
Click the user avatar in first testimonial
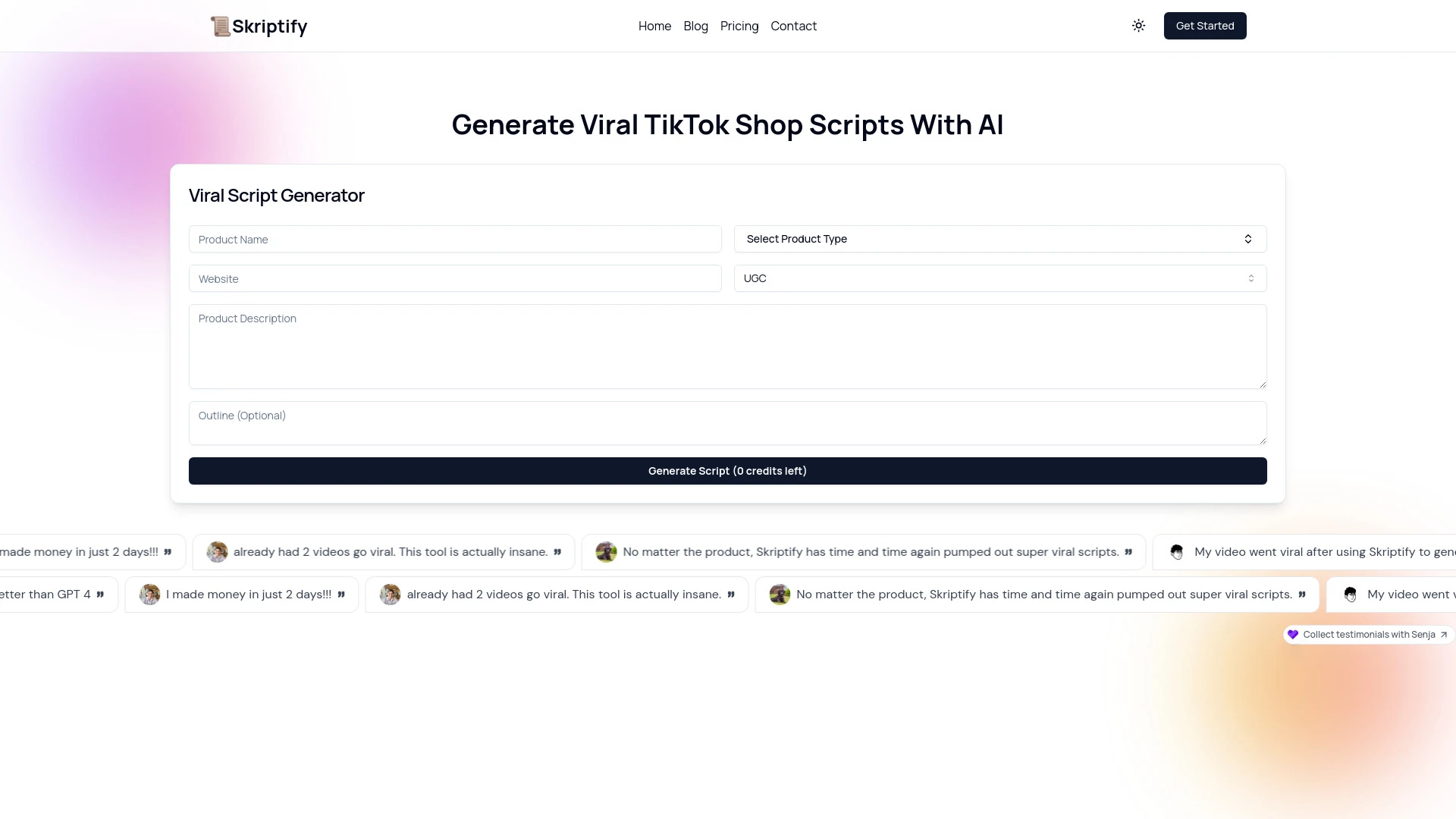tap(217, 551)
